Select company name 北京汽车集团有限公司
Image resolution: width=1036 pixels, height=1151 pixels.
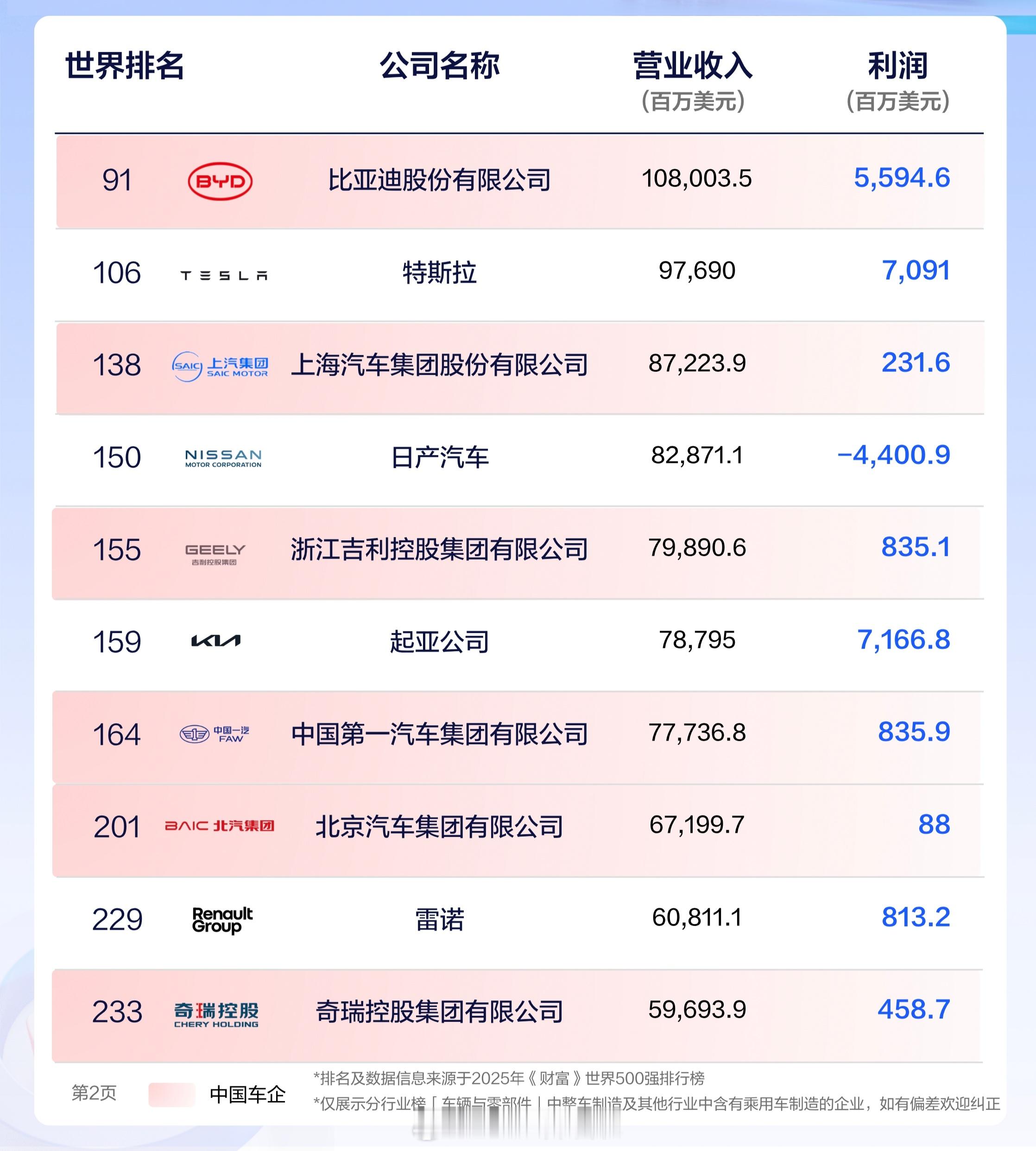pyautogui.click(x=439, y=827)
